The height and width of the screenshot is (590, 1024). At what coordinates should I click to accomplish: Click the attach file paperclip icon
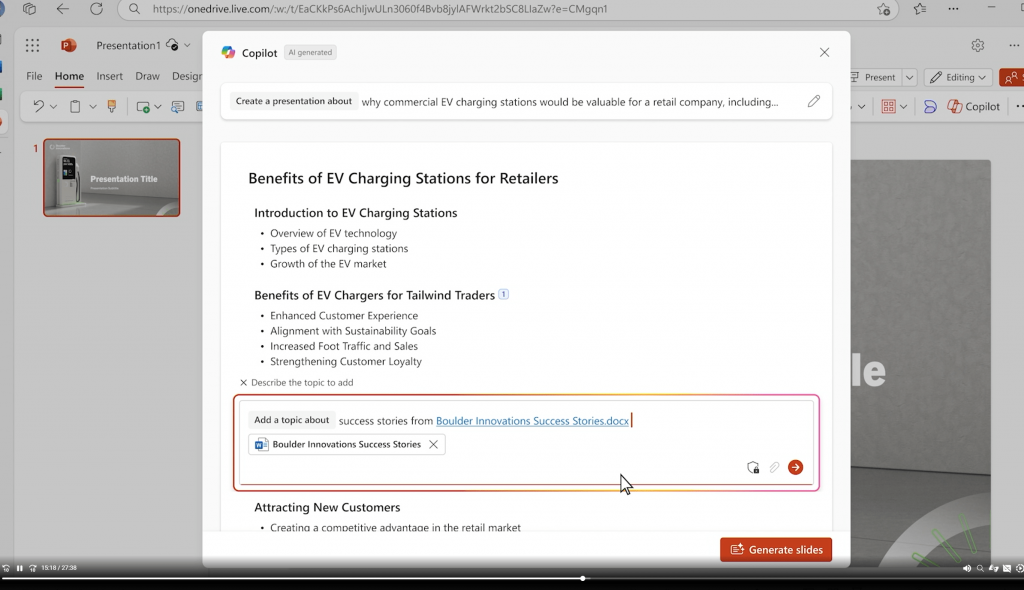(774, 467)
